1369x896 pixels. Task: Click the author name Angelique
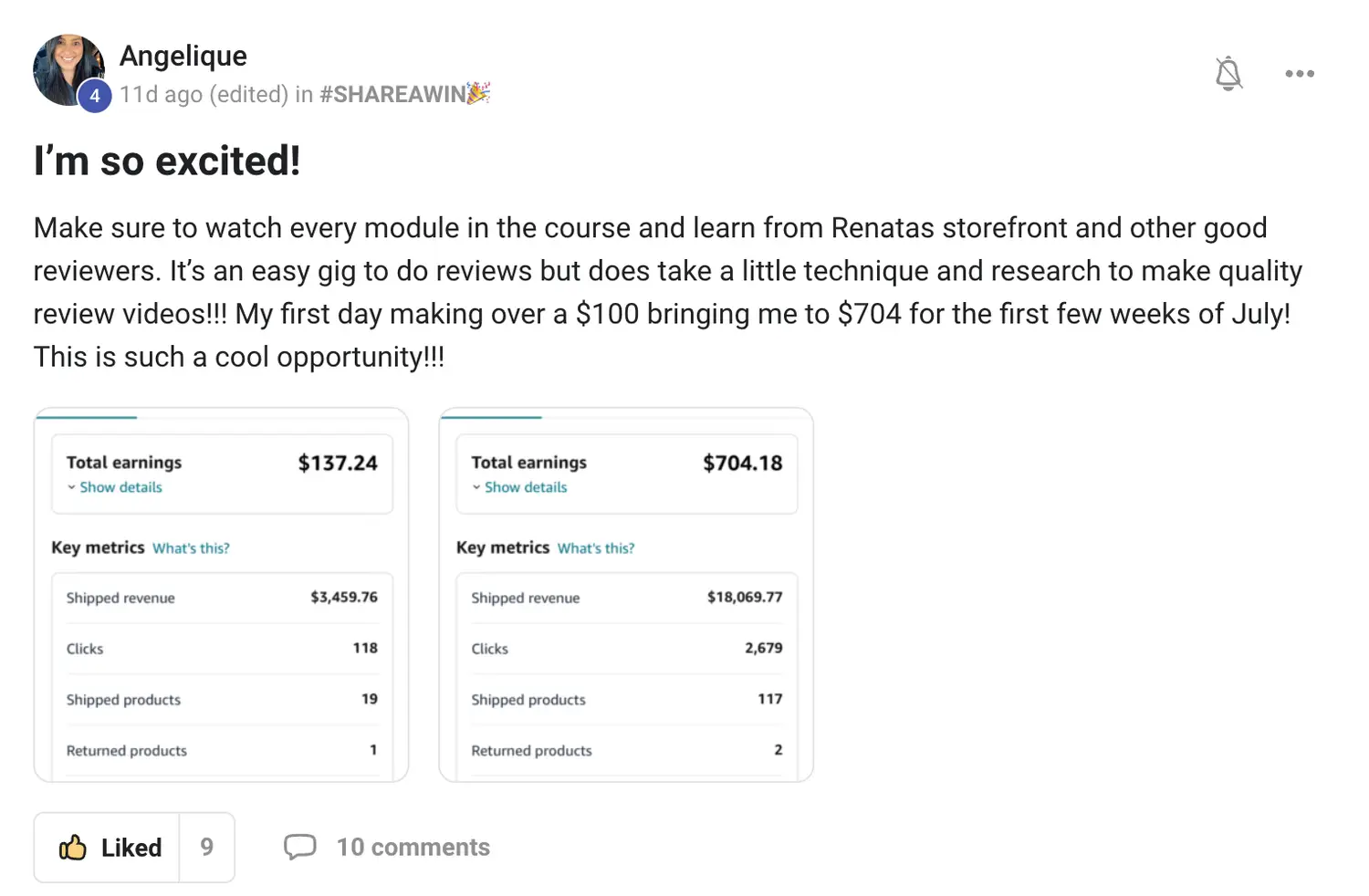point(183,56)
